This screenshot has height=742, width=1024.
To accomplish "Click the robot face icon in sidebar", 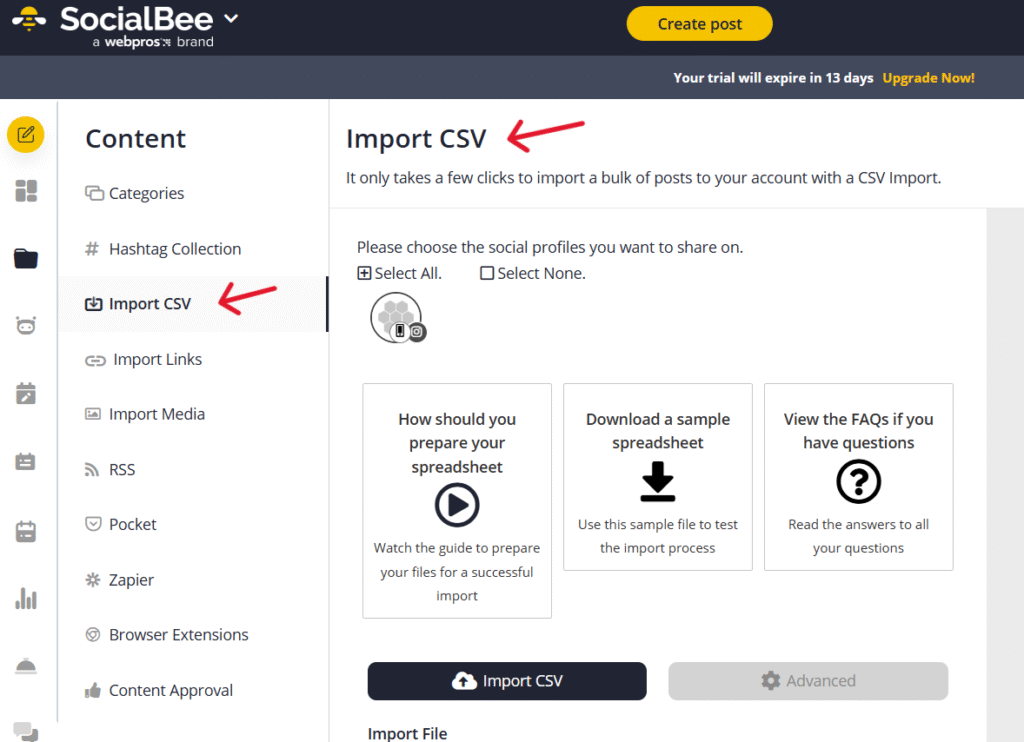I will point(26,326).
